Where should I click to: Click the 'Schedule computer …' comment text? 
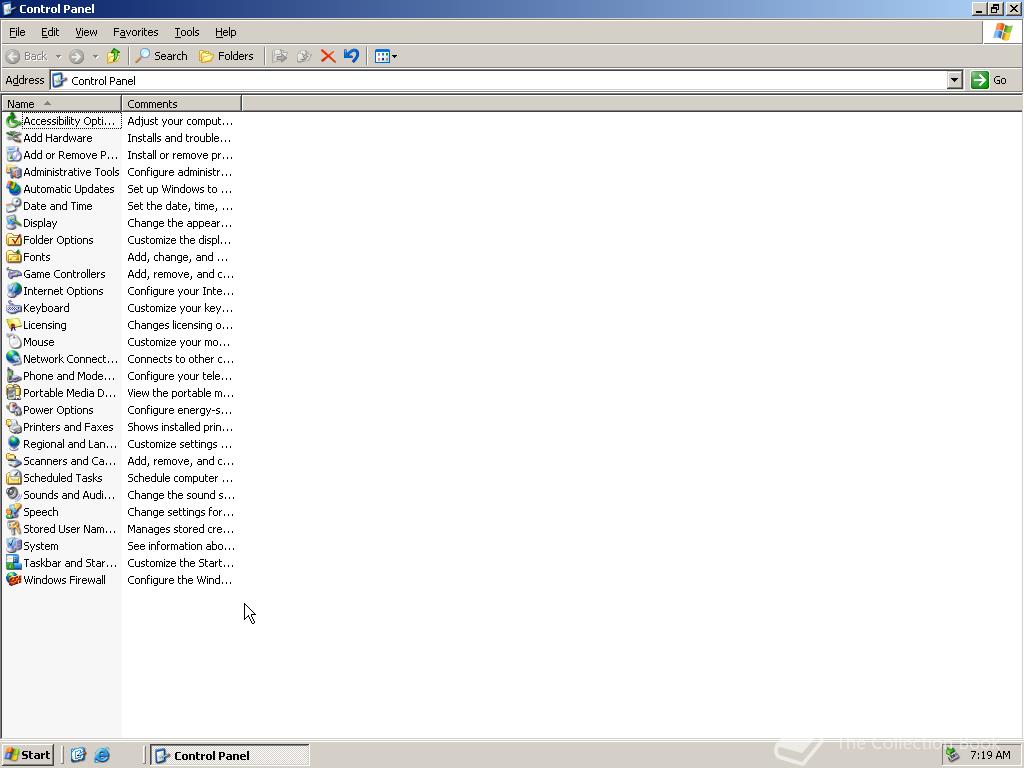pyautogui.click(x=180, y=478)
